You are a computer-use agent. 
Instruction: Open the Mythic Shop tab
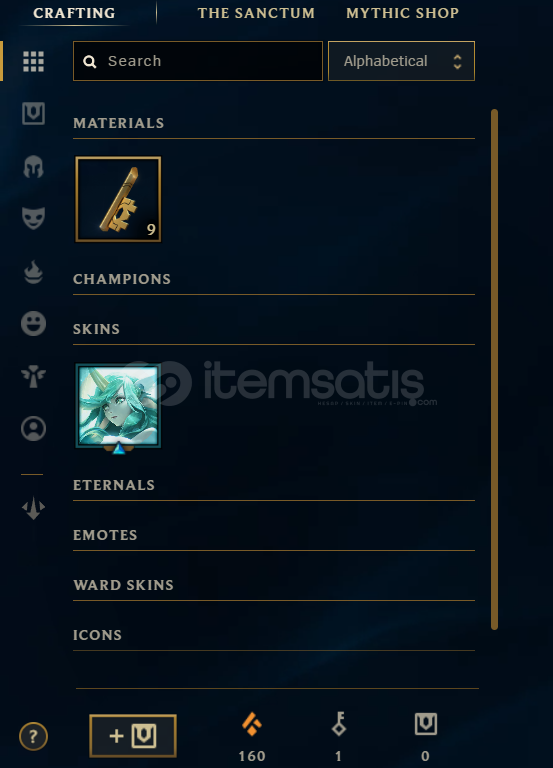pyautogui.click(x=403, y=13)
